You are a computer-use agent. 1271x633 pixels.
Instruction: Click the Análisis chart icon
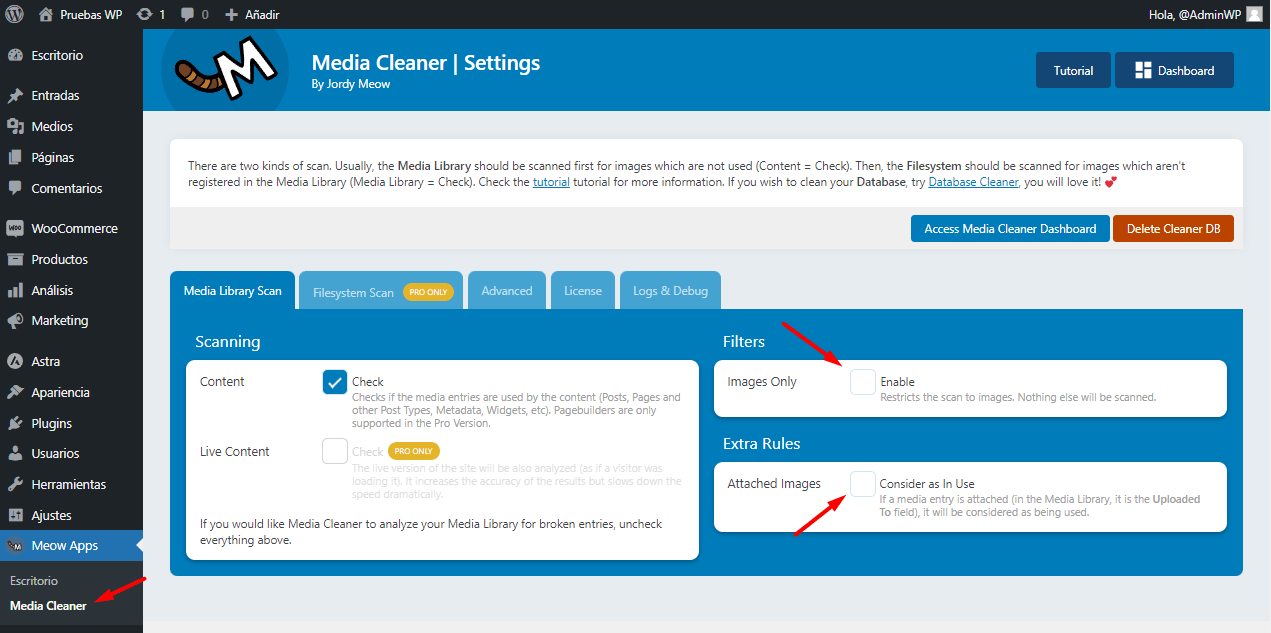pos(15,290)
